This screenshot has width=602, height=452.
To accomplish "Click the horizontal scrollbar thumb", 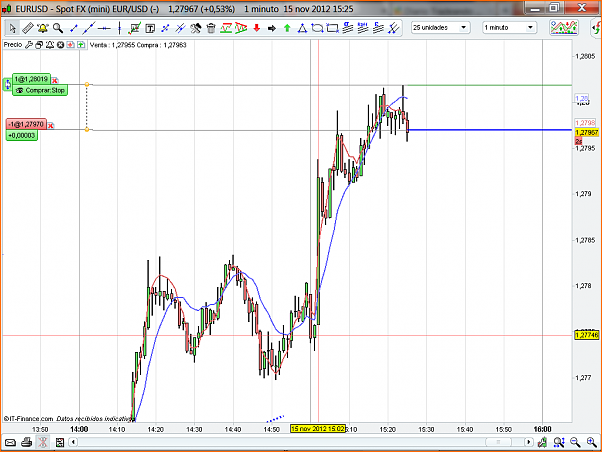I will pyautogui.click(x=498, y=442).
